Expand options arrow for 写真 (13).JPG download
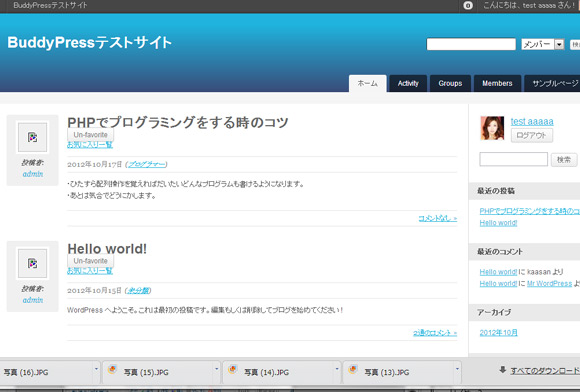 457,369
